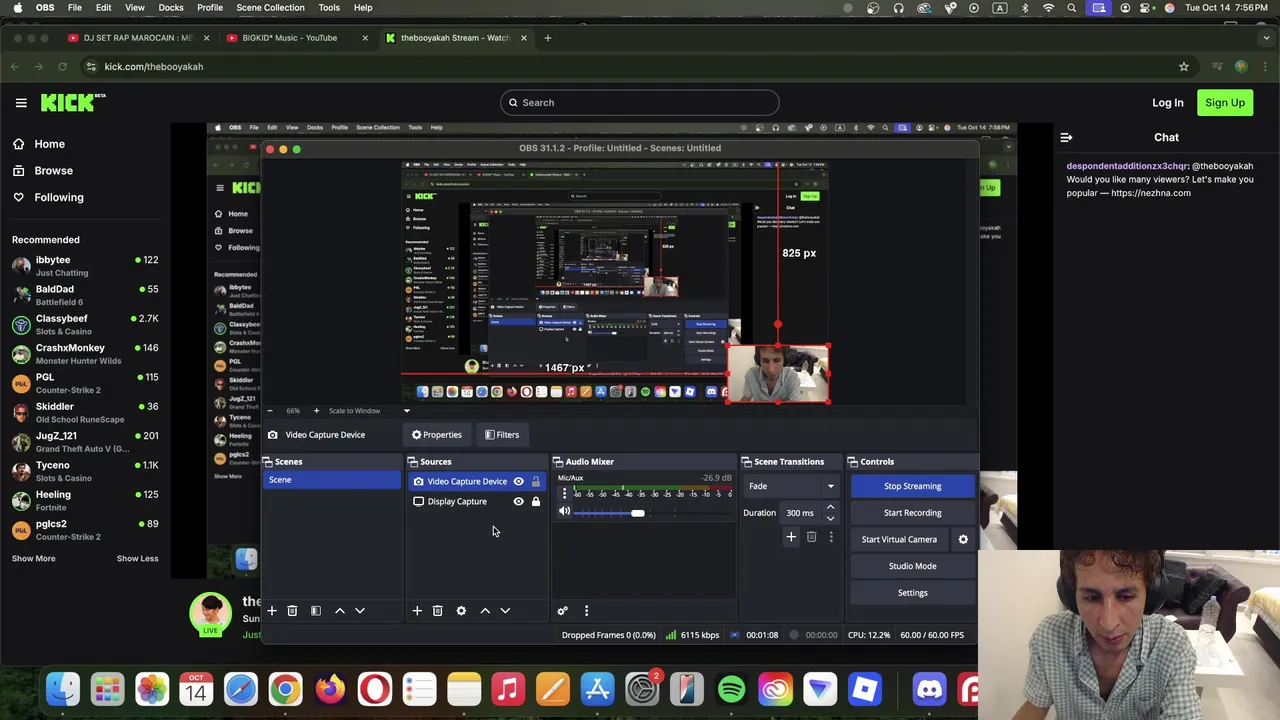
Task: Add a new scene with the plus icon
Action: [x=271, y=611]
